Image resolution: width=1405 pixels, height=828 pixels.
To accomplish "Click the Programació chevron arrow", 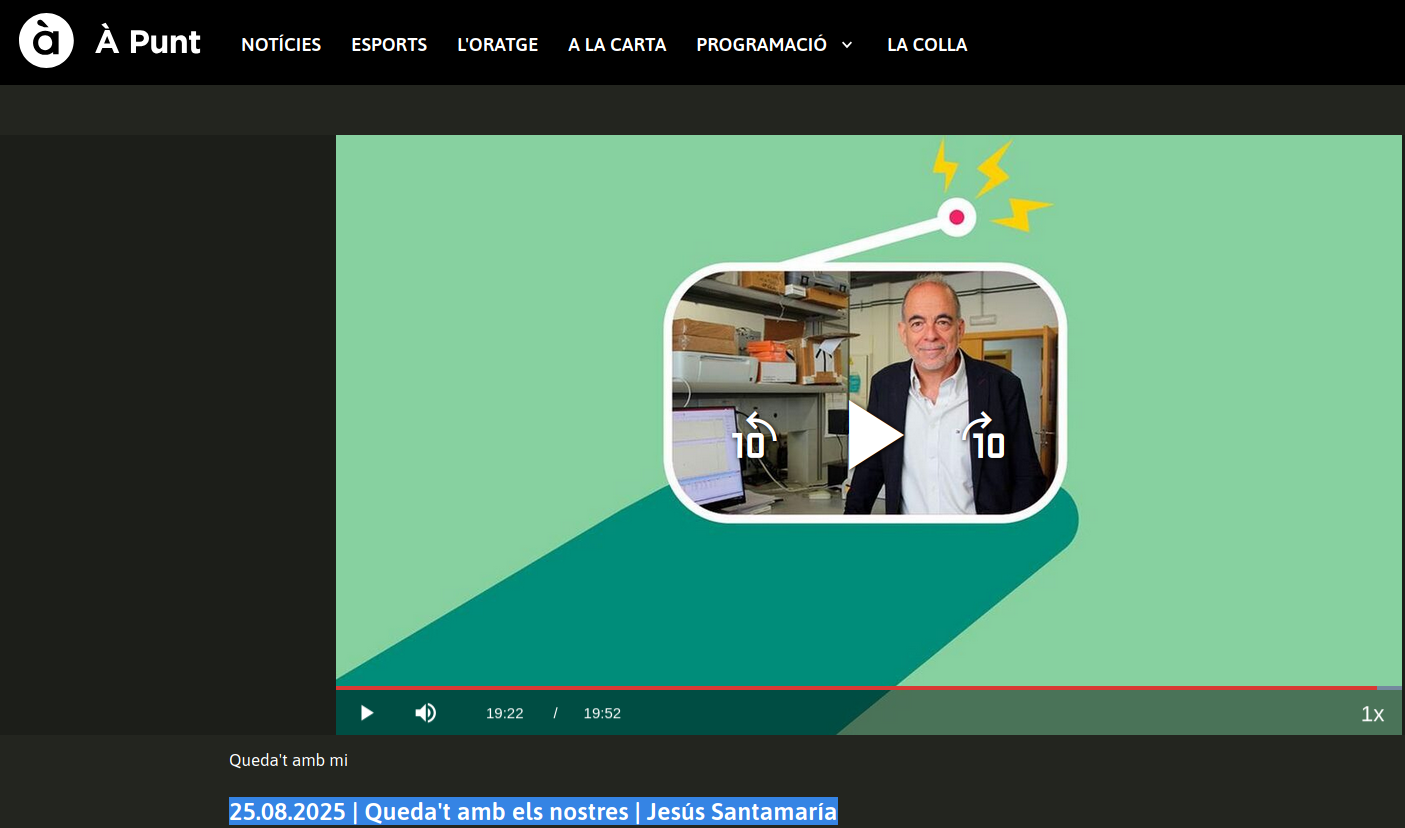I will [x=847, y=45].
